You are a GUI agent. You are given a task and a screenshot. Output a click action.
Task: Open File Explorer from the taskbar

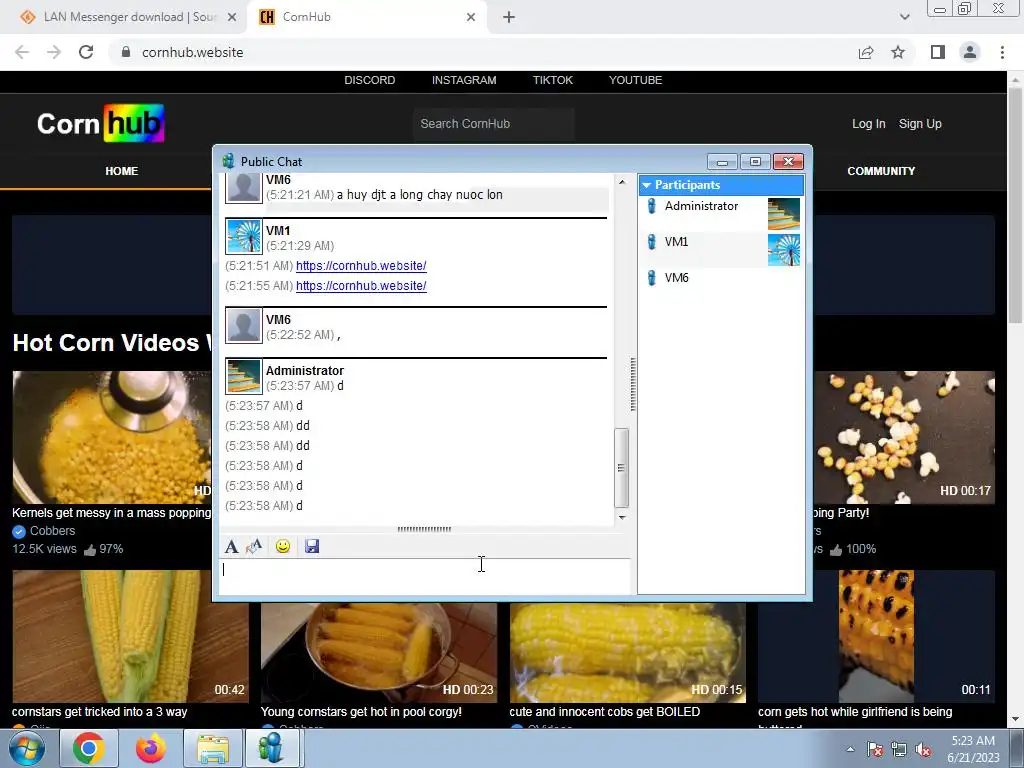point(213,748)
